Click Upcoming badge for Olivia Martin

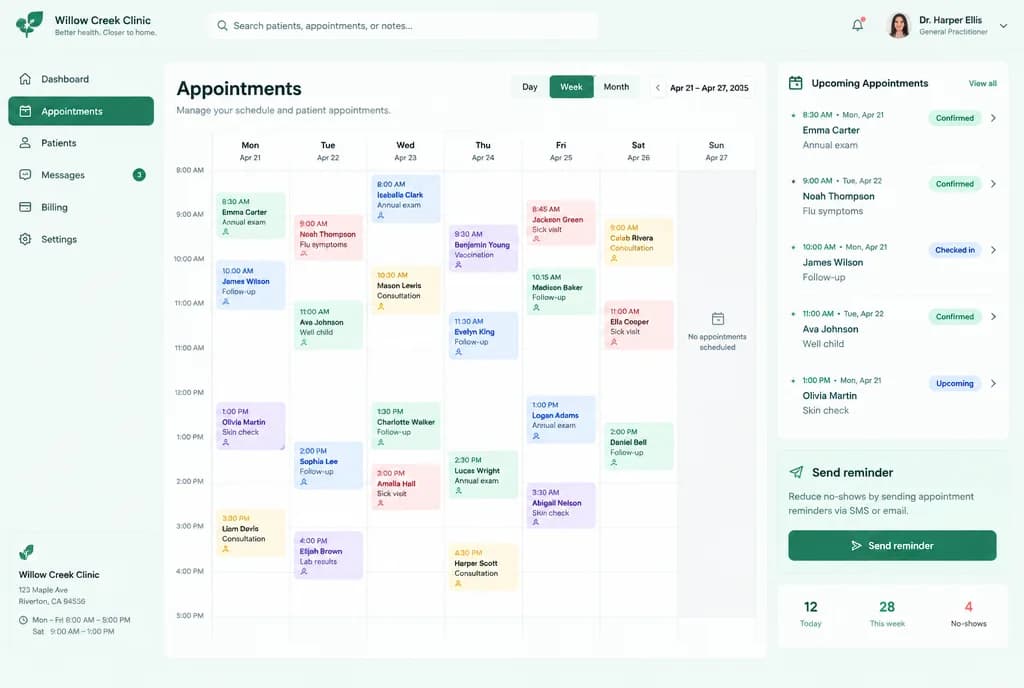(954, 383)
